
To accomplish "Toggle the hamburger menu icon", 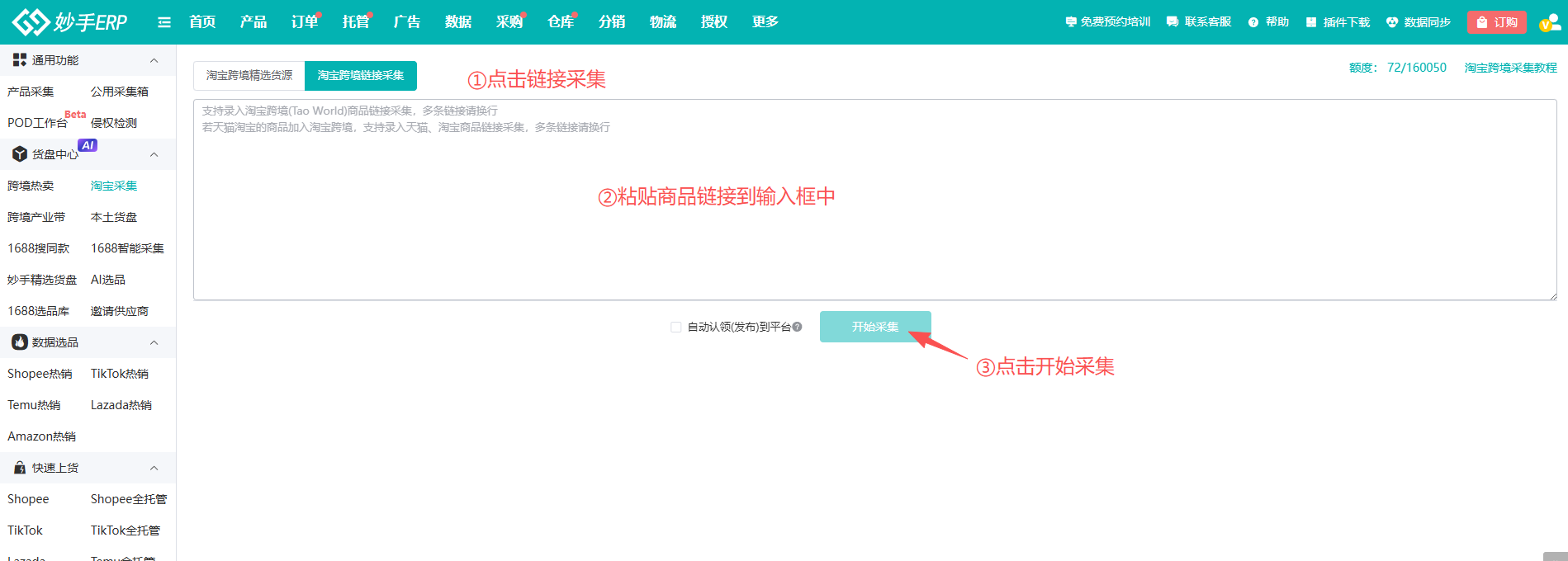I will click(164, 22).
